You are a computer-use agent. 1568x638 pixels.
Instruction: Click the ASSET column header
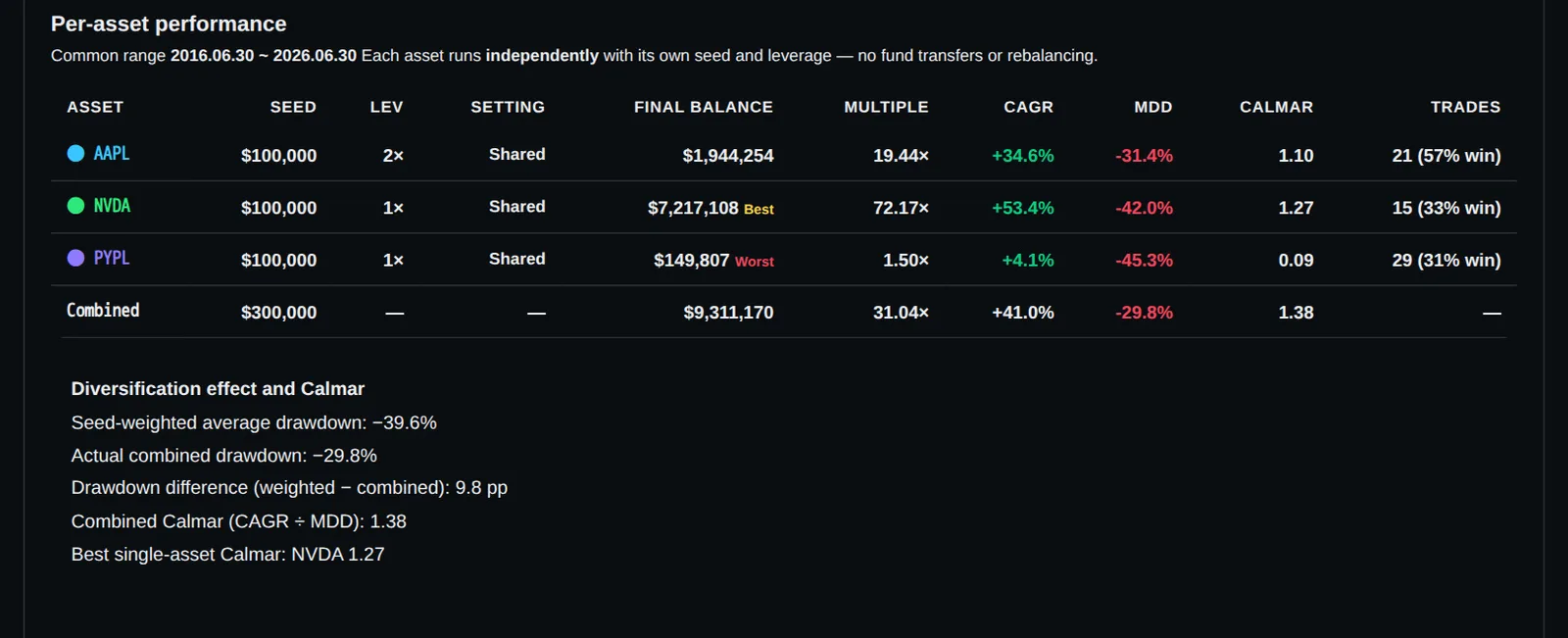point(95,107)
